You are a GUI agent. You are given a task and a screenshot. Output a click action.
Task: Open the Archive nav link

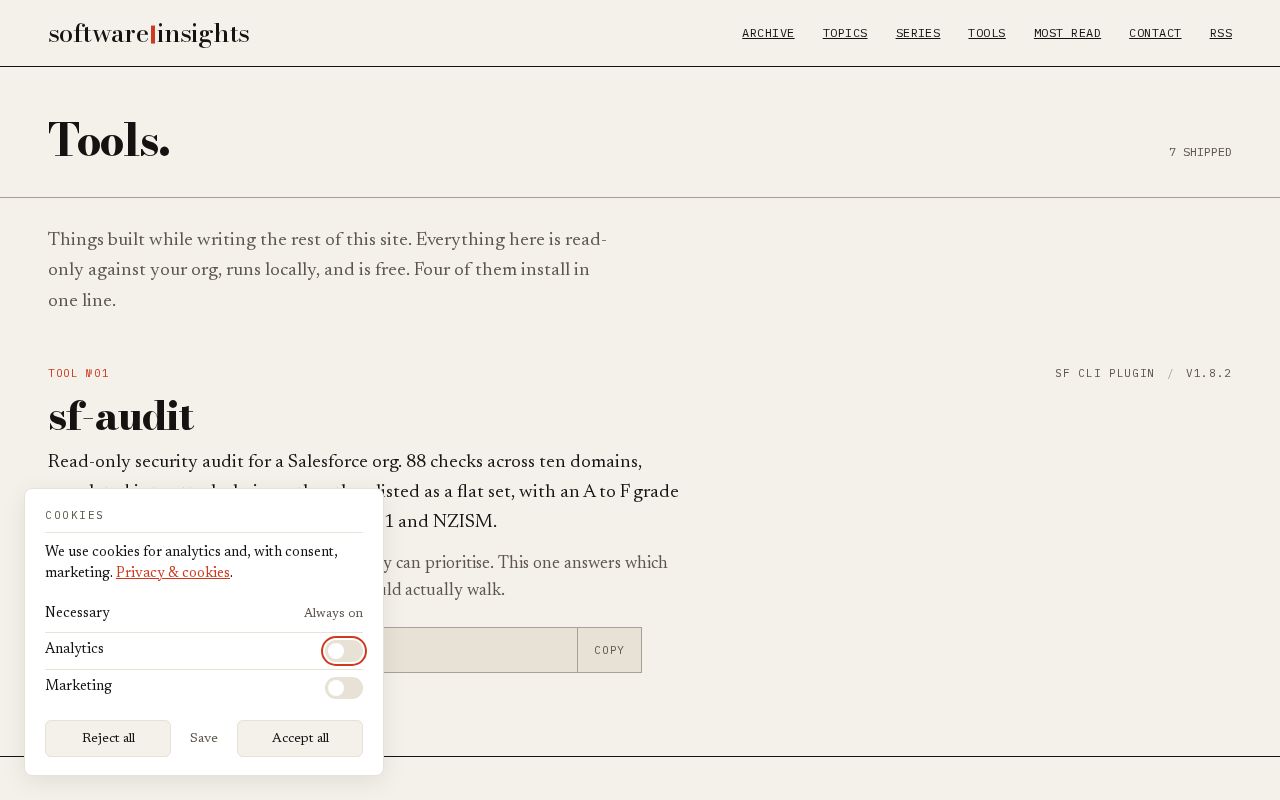[768, 33]
